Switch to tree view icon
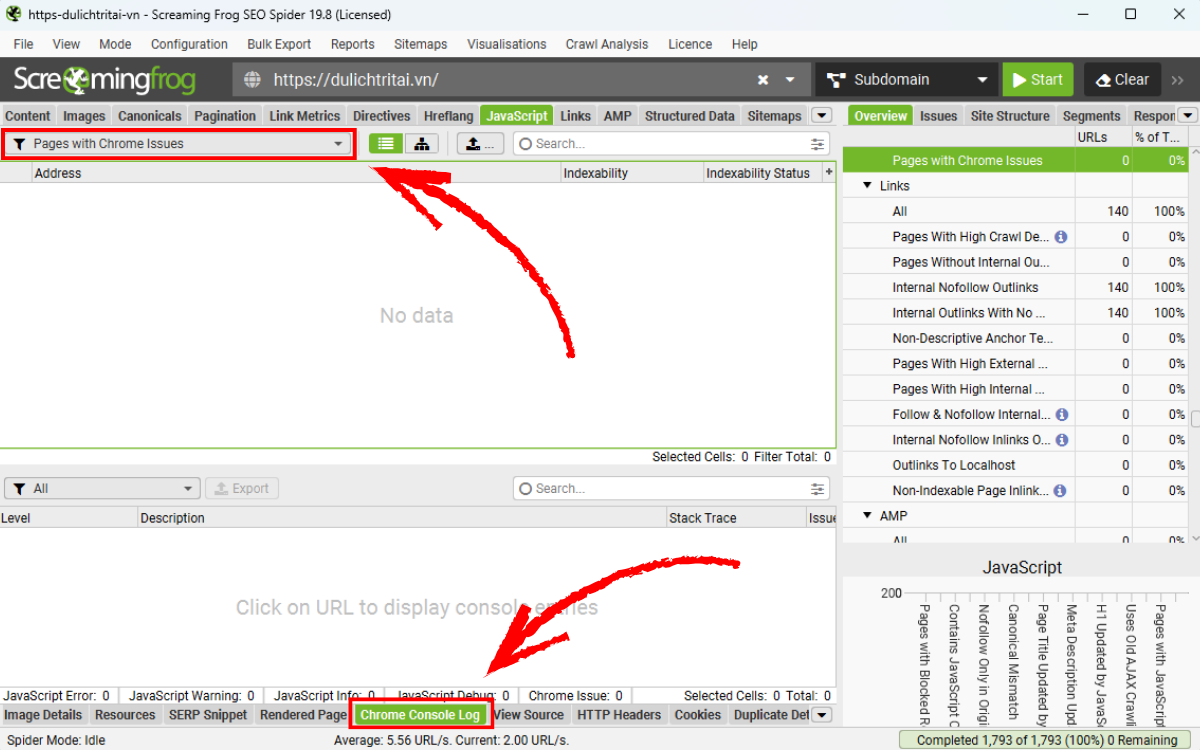This screenshot has height=750, width=1200. (422, 144)
